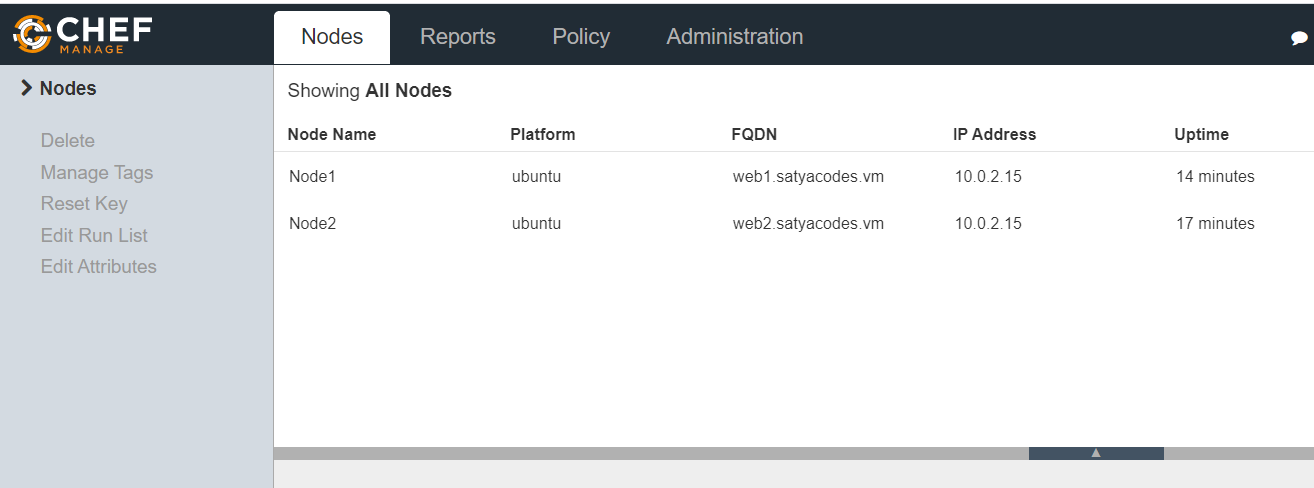The height and width of the screenshot is (488, 1314).
Task: Click Delete in the sidebar
Action: [x=67, y=141]
